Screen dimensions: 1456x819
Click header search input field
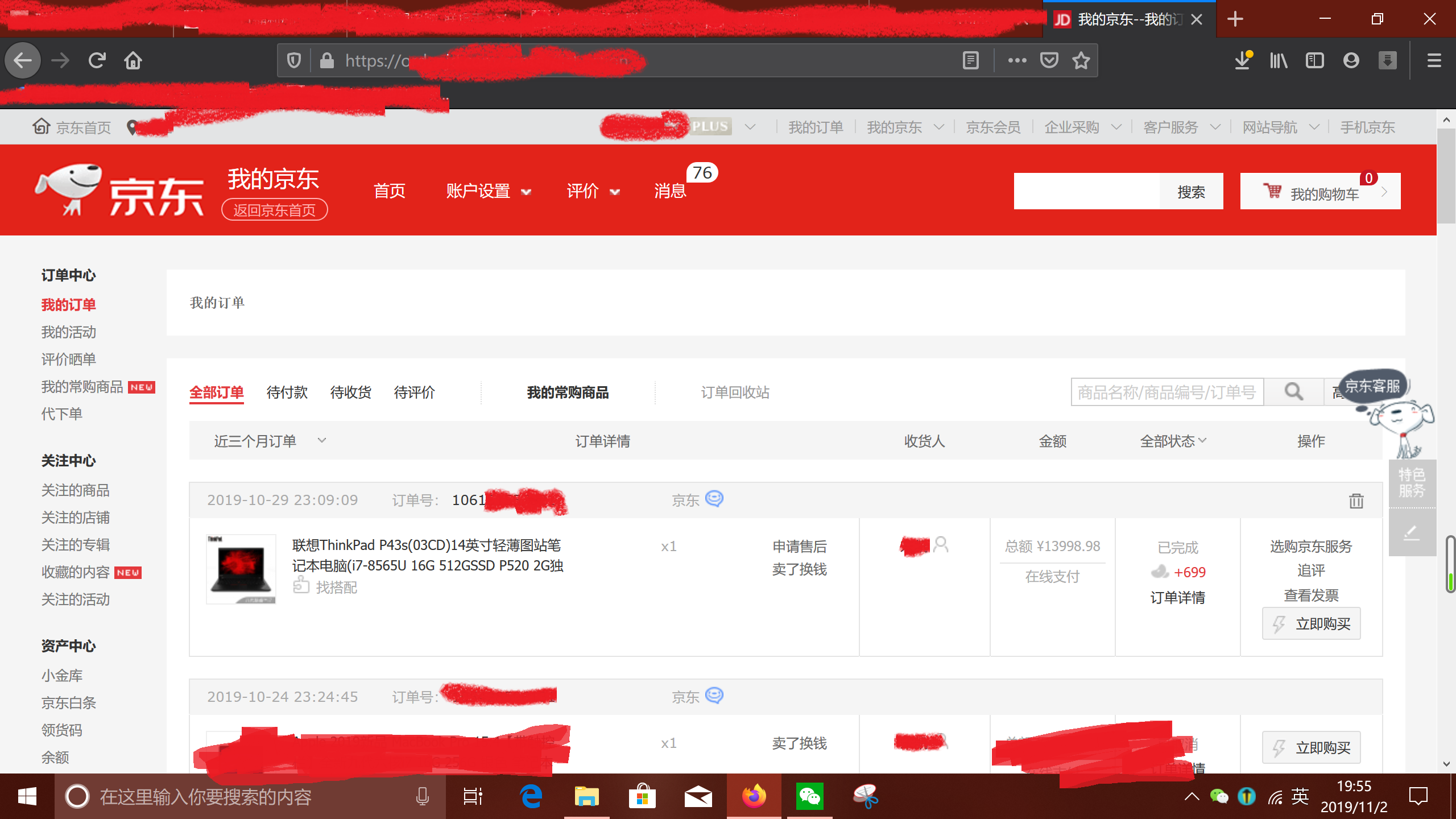tap(1087, 192)
